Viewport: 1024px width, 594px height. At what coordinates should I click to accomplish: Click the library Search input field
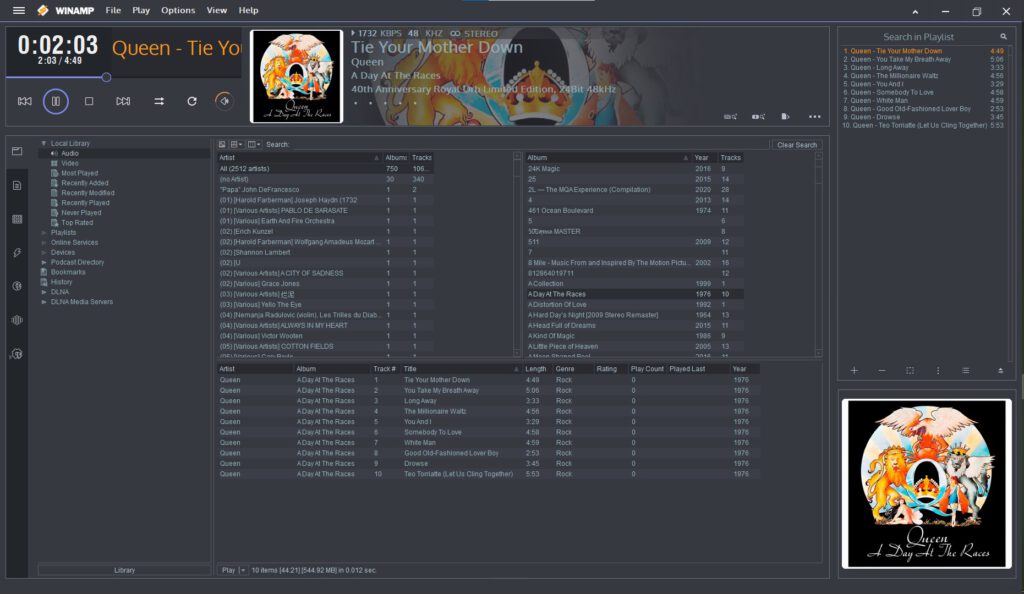529,144
